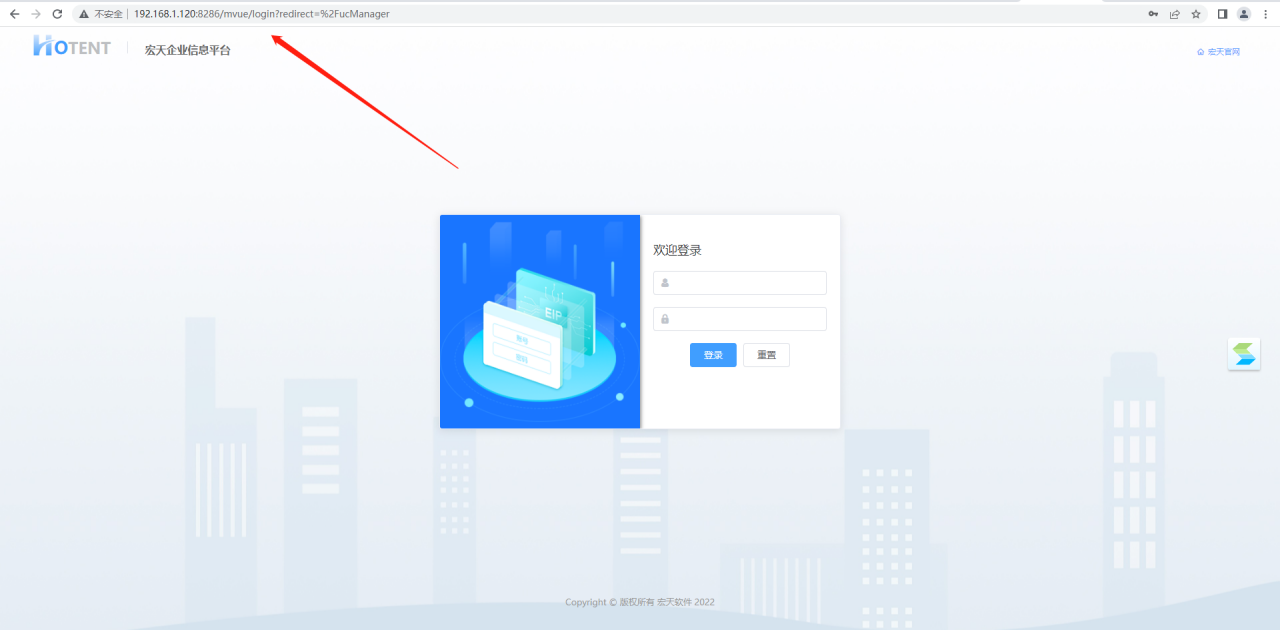Click the HOTENT logo
This screenshot has width=1280, height=630.
click(71, 46)
